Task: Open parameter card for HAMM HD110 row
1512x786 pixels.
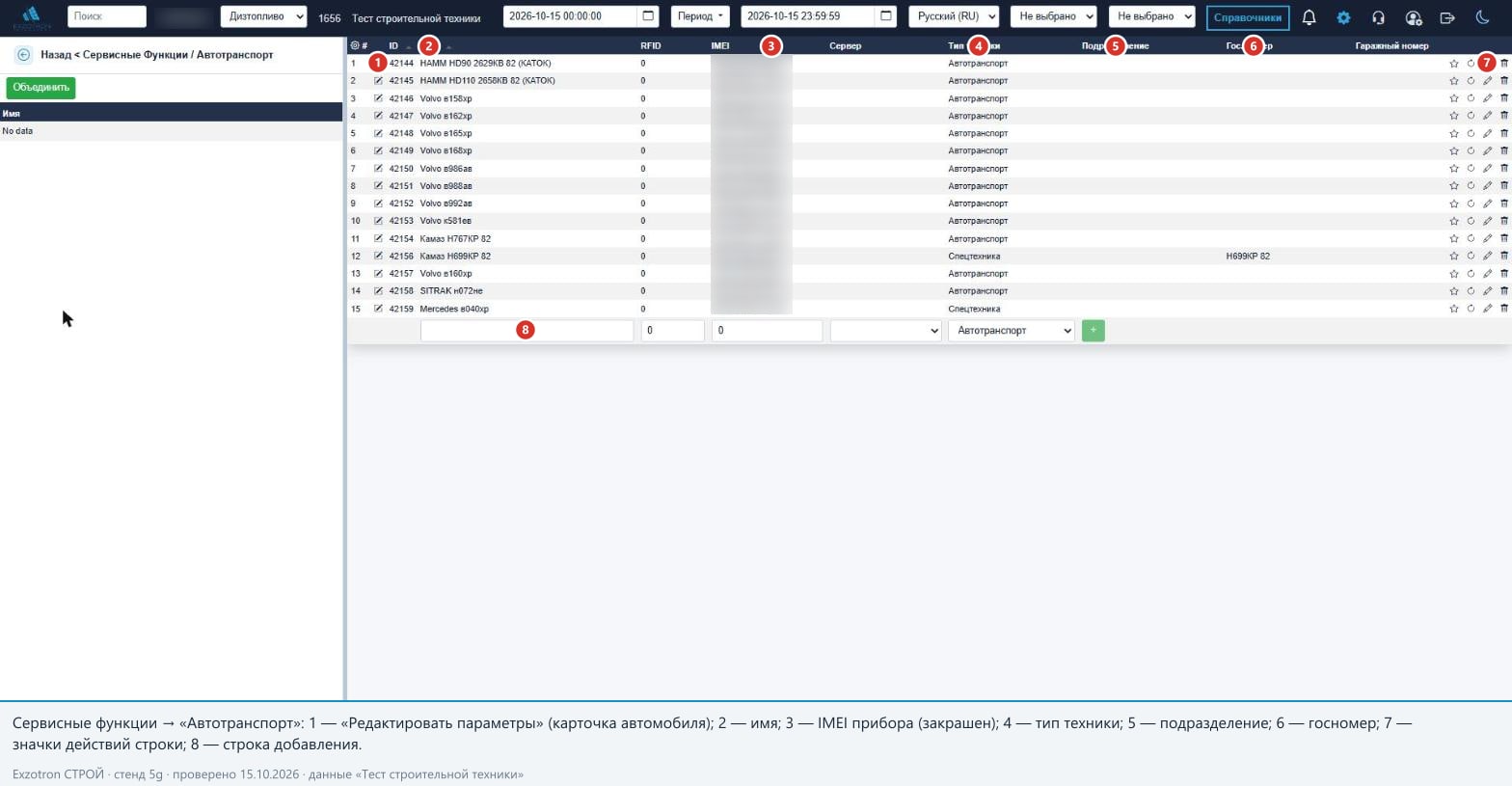Action: (x=378, y=81)
